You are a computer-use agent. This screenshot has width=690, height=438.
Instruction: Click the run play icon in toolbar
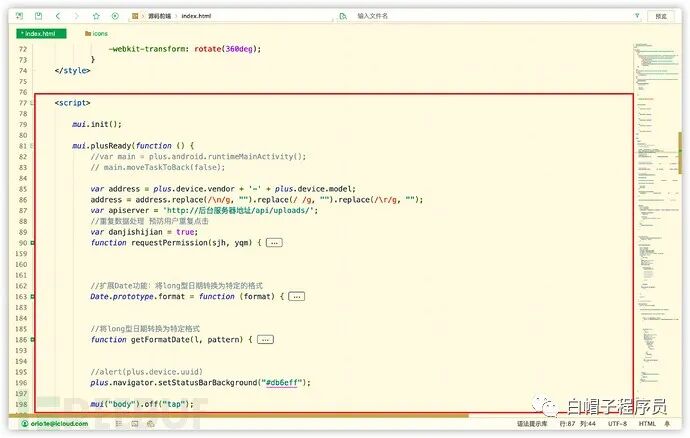115,16
